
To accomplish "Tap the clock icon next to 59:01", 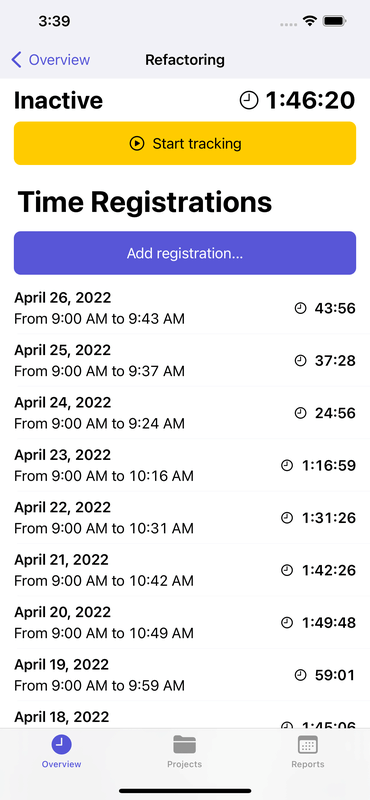I will [301, 676].
